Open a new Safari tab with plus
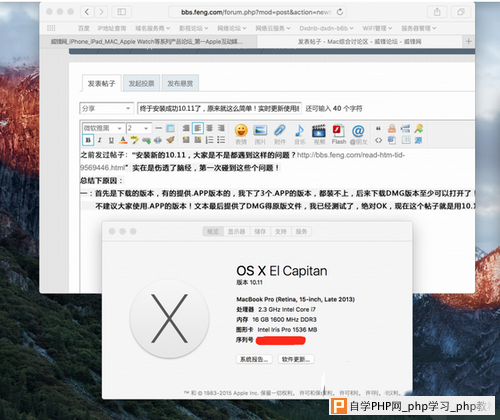Screen dimensions: 500x420 click(x=469, y=41)
